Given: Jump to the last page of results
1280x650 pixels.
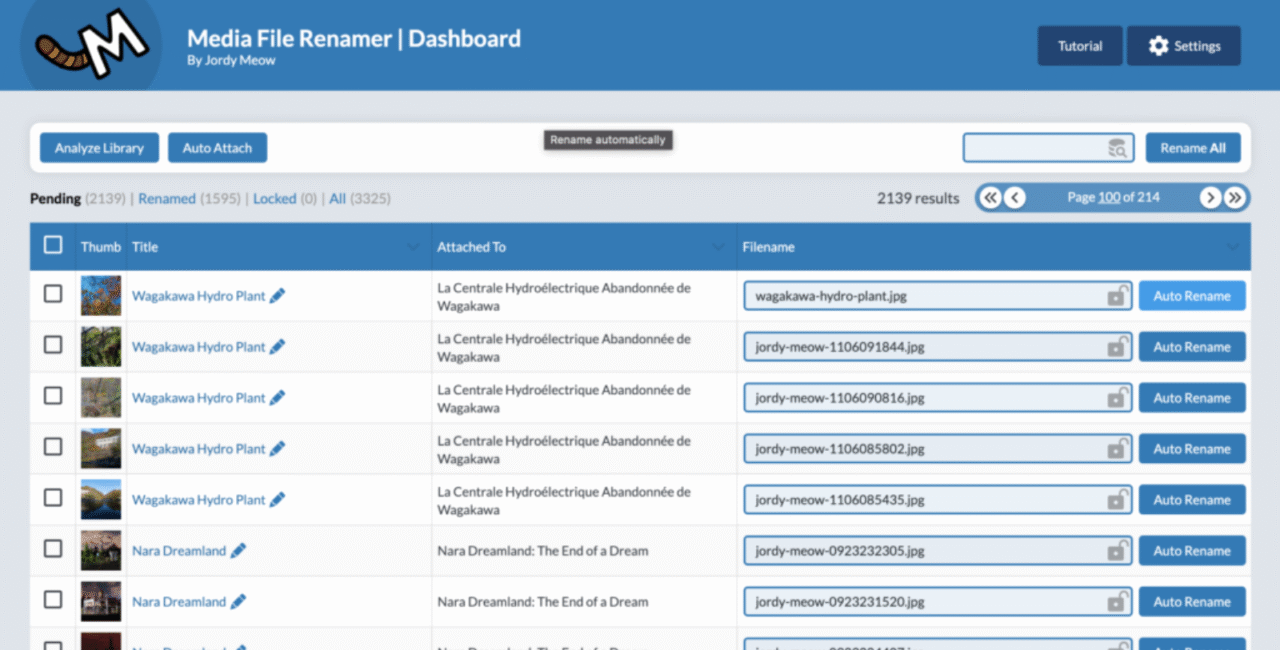Looking at the screenshot, I should (x=1235, y=198).
